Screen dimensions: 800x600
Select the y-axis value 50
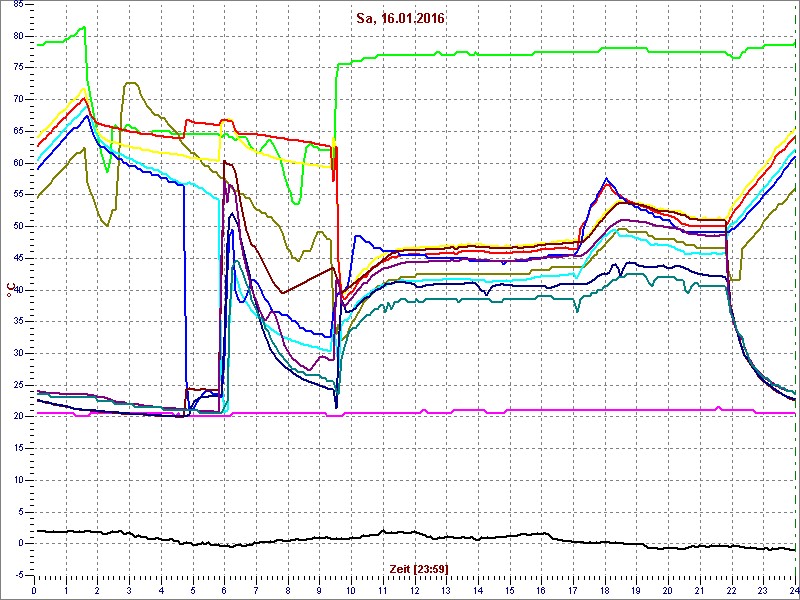click(x=18, y=226)
